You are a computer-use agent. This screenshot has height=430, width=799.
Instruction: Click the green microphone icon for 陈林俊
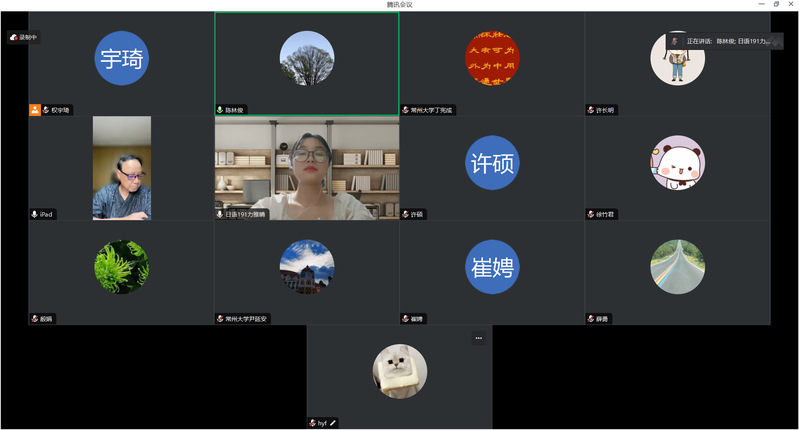(x=220, y=110)
